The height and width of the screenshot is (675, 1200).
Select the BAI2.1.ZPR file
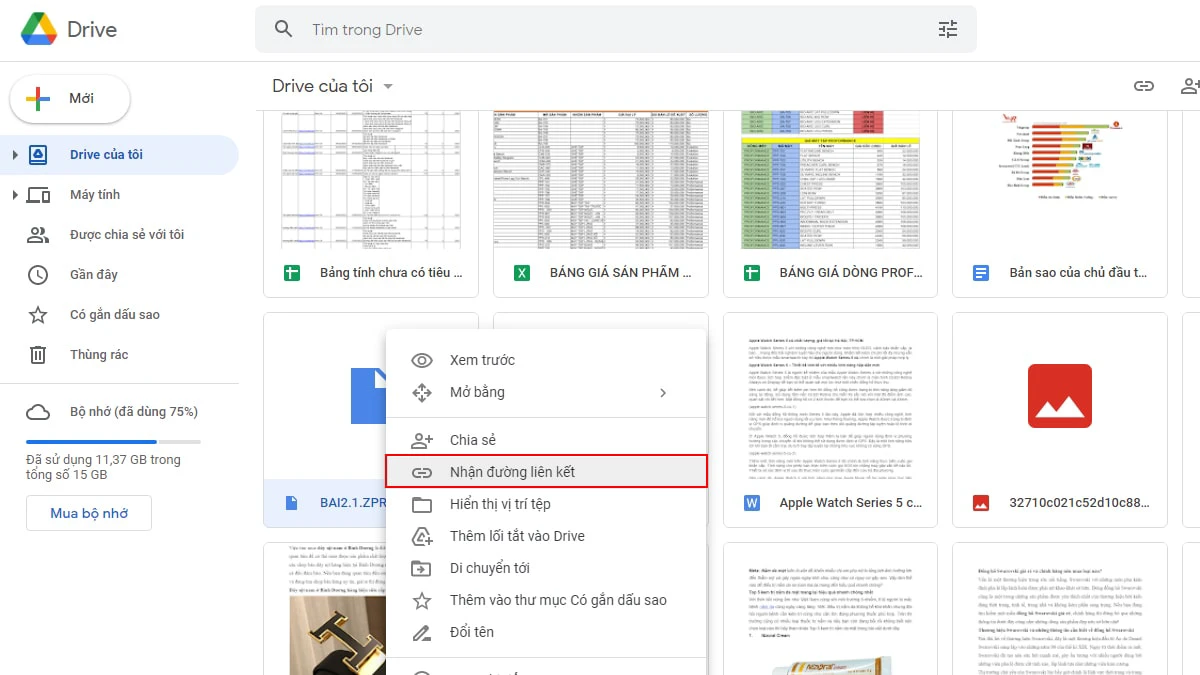[x=326, y=420]
